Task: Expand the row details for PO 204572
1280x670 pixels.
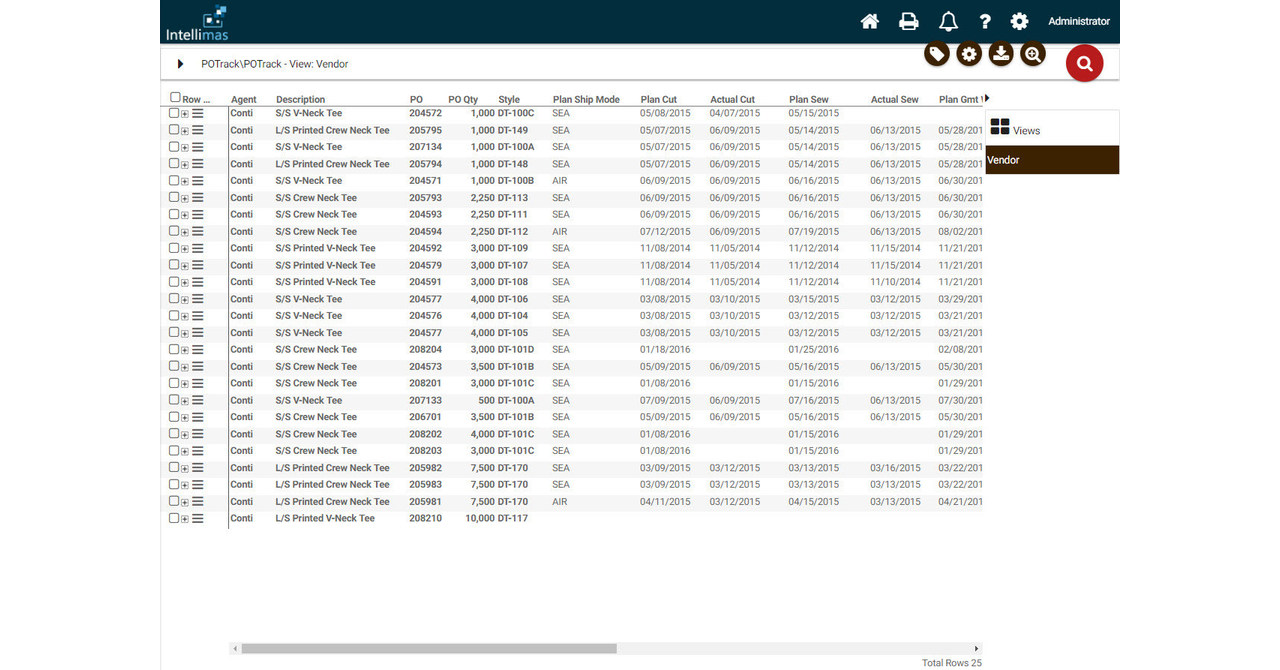Action: 185,113
